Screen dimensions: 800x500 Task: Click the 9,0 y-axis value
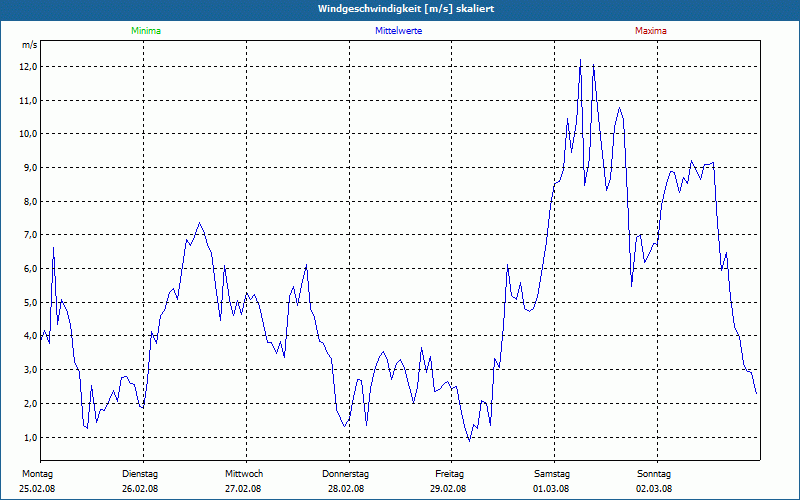coord(30,167)
